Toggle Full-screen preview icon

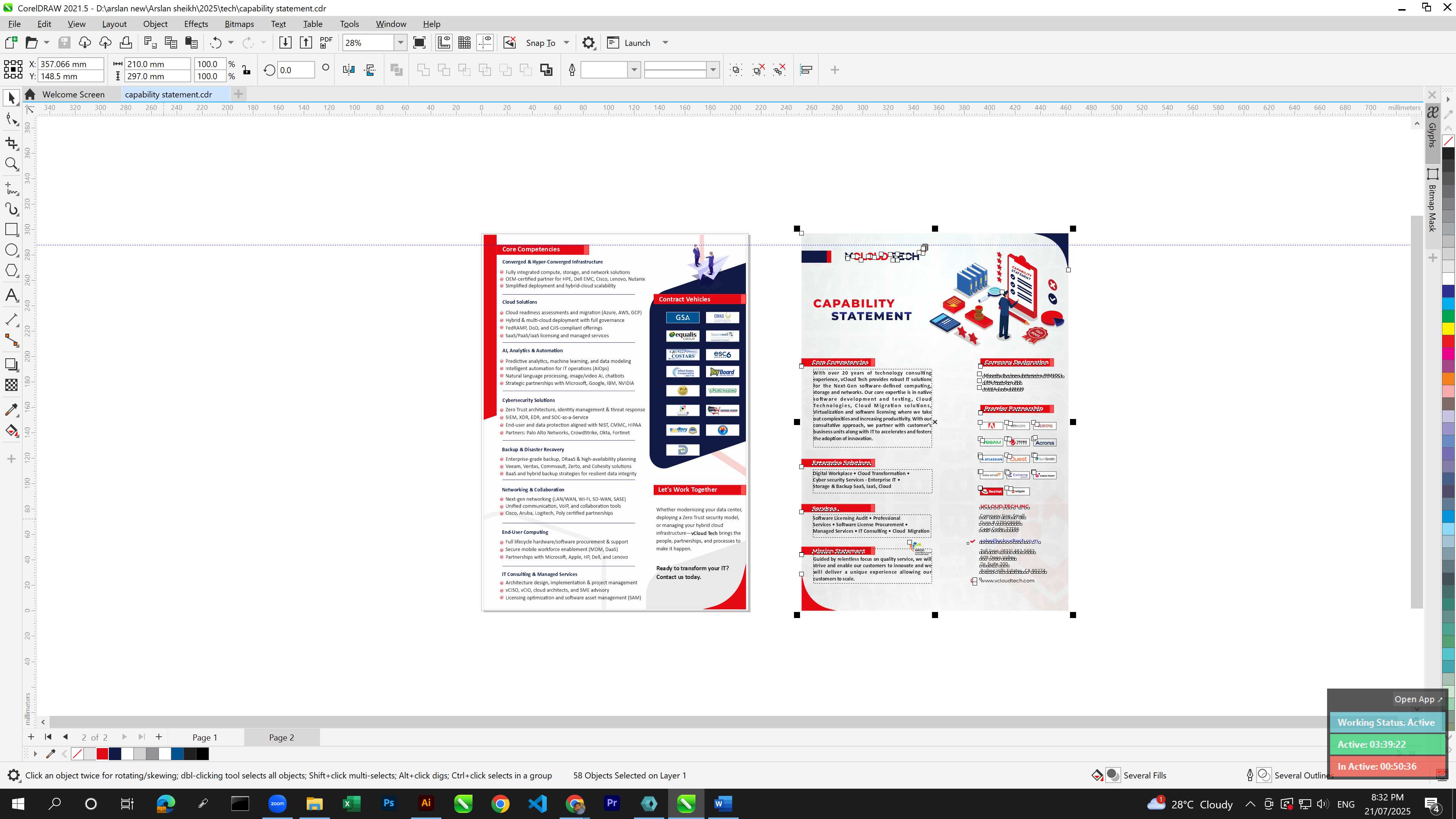(x=419, y=42)
